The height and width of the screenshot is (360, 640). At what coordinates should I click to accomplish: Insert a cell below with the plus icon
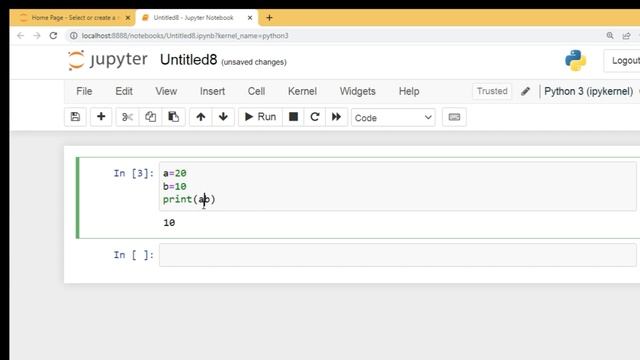[x=101, y=117]
